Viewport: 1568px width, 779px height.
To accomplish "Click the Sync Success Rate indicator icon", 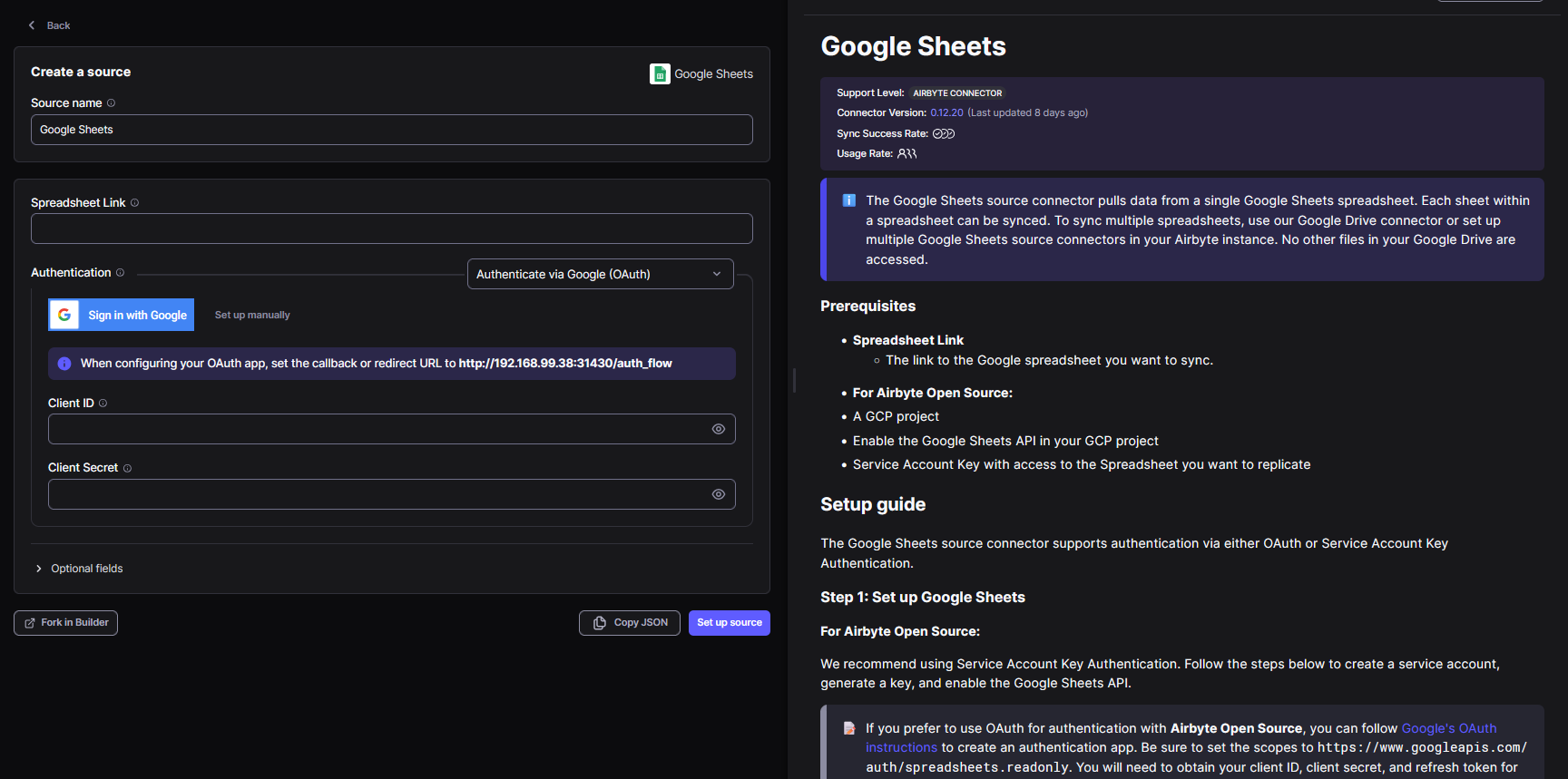I will pyautogui.click(x=944, y=134).
